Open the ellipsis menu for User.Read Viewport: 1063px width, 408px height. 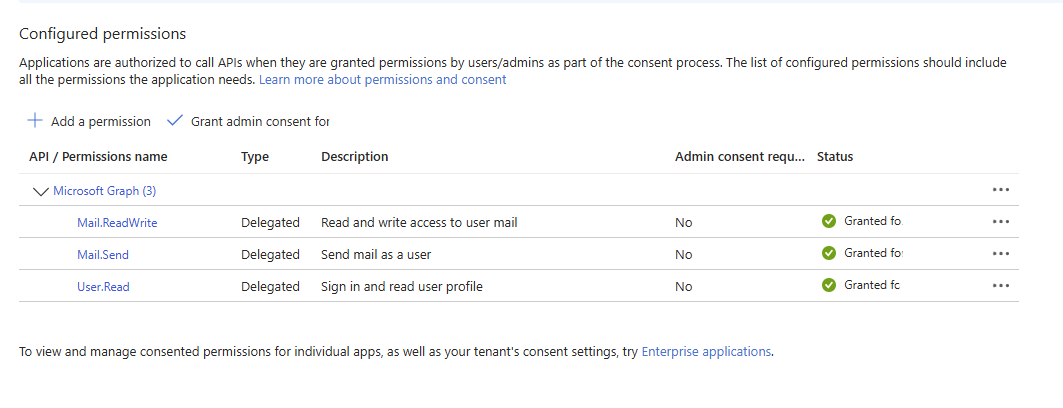(x=1001, y=286)
